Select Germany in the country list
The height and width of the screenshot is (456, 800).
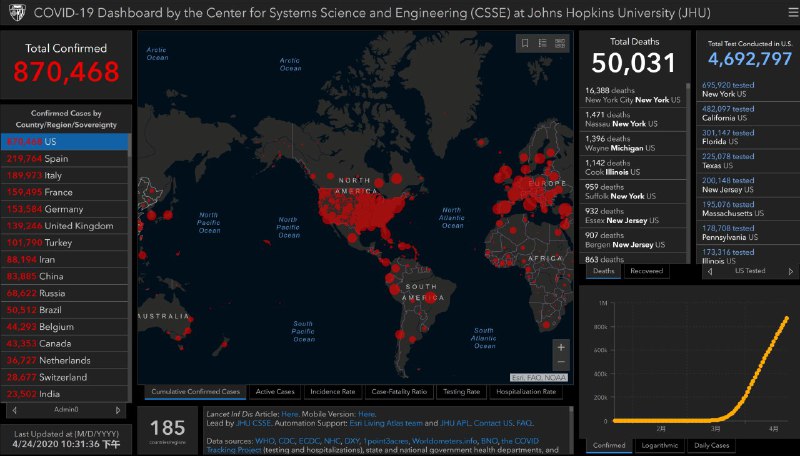[x=64, y=209]
